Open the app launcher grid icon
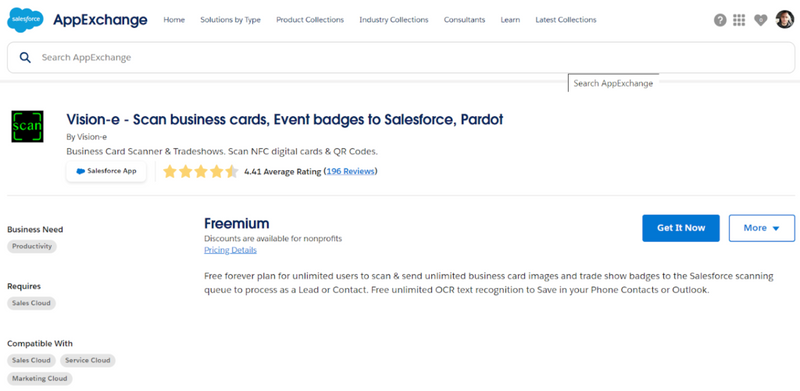Image resolution: width=800 pixels, height=391 pixels. [739, 20]
